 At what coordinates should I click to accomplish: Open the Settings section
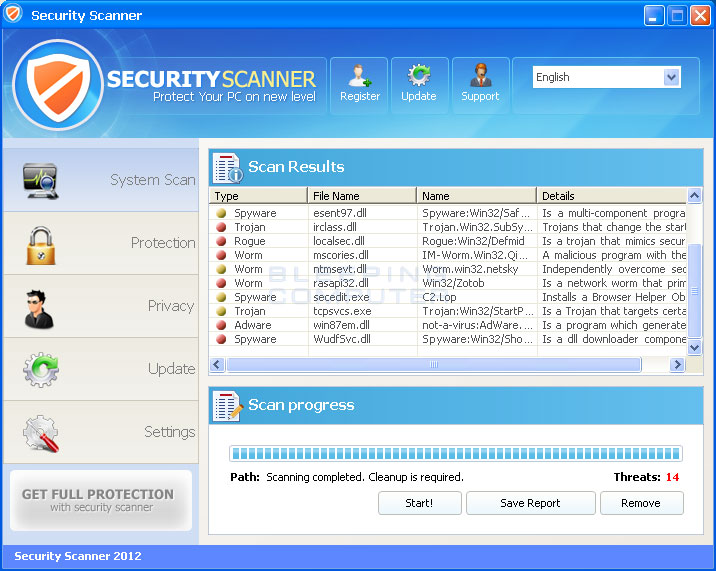[x=100, y=432]
